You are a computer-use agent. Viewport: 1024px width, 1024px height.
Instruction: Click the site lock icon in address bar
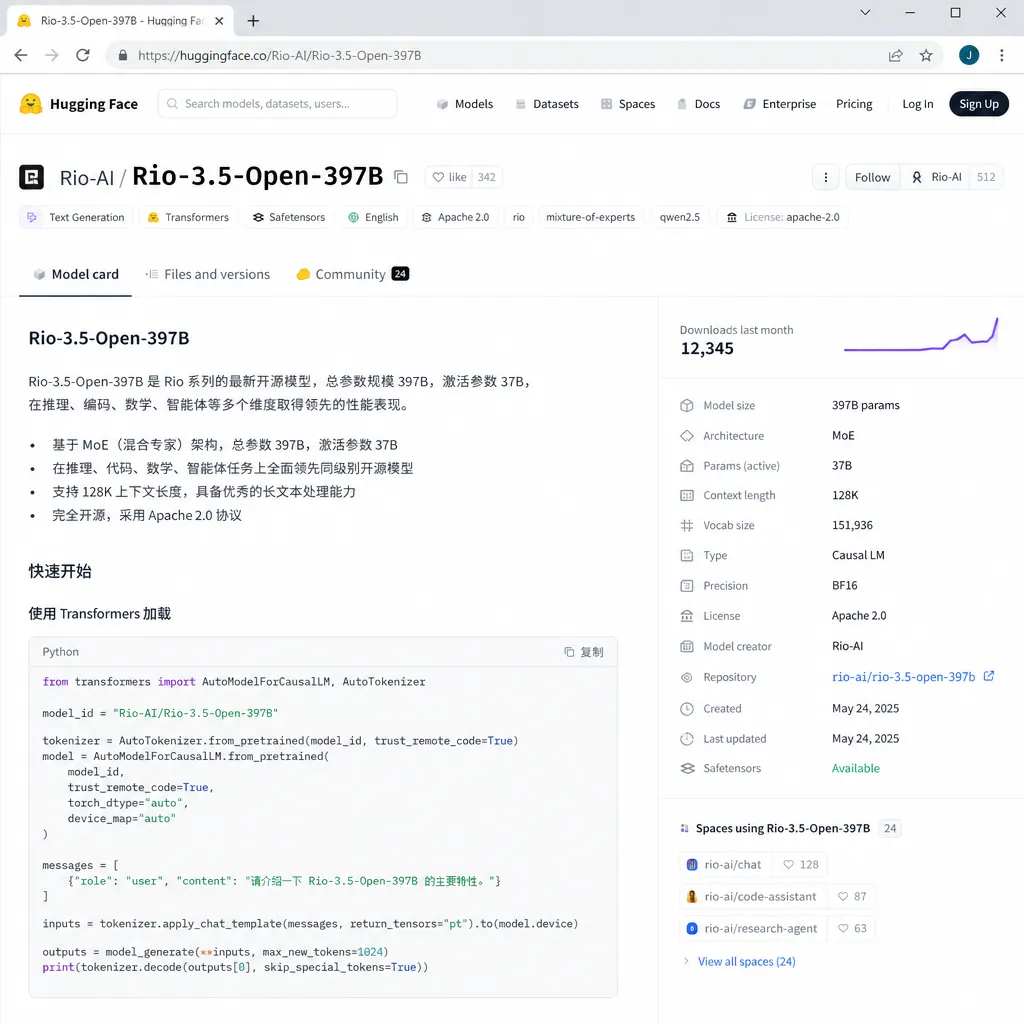(x=122, y=56)
